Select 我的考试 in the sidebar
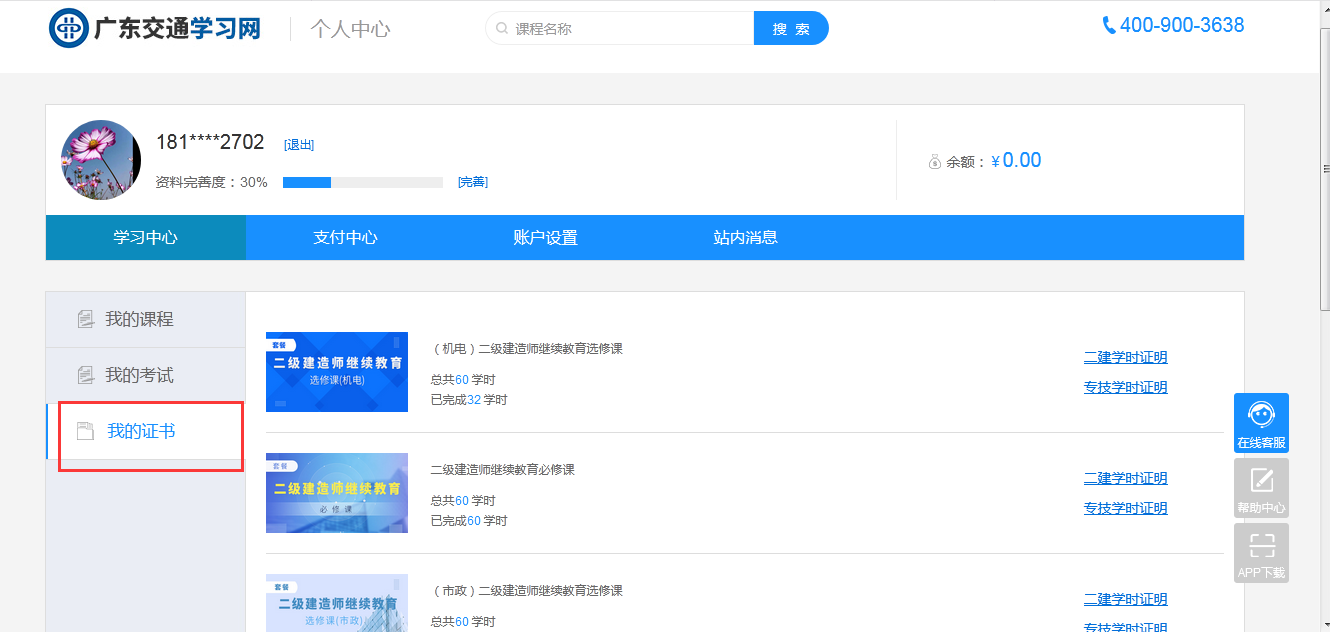 (139, 375)
